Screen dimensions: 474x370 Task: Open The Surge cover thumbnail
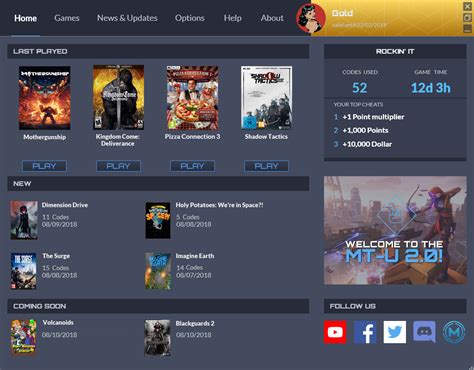click(24, 271)
